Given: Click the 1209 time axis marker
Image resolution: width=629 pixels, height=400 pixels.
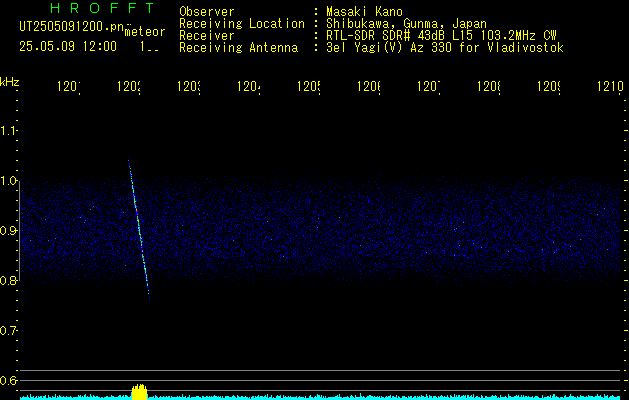Looking at the screenshot, I should pos(549,86).
